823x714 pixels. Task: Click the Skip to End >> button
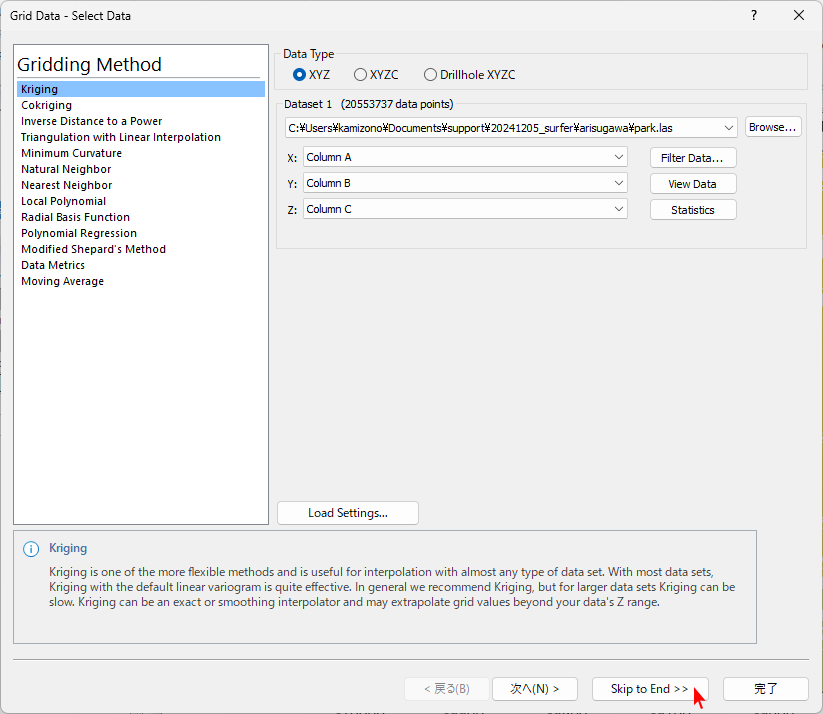649,689
